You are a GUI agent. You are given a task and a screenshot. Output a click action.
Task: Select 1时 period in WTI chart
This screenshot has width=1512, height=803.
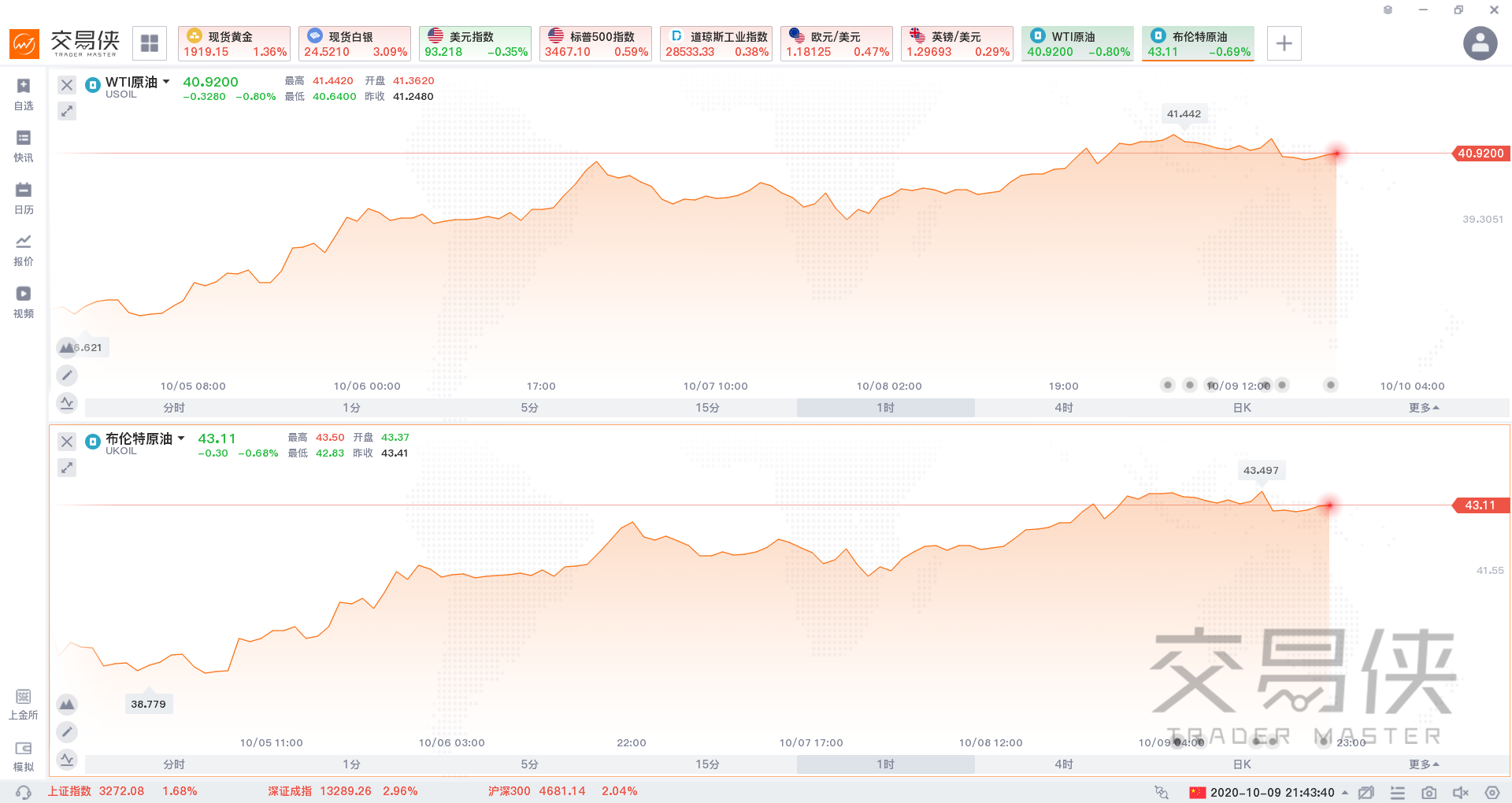pos(886,408)
